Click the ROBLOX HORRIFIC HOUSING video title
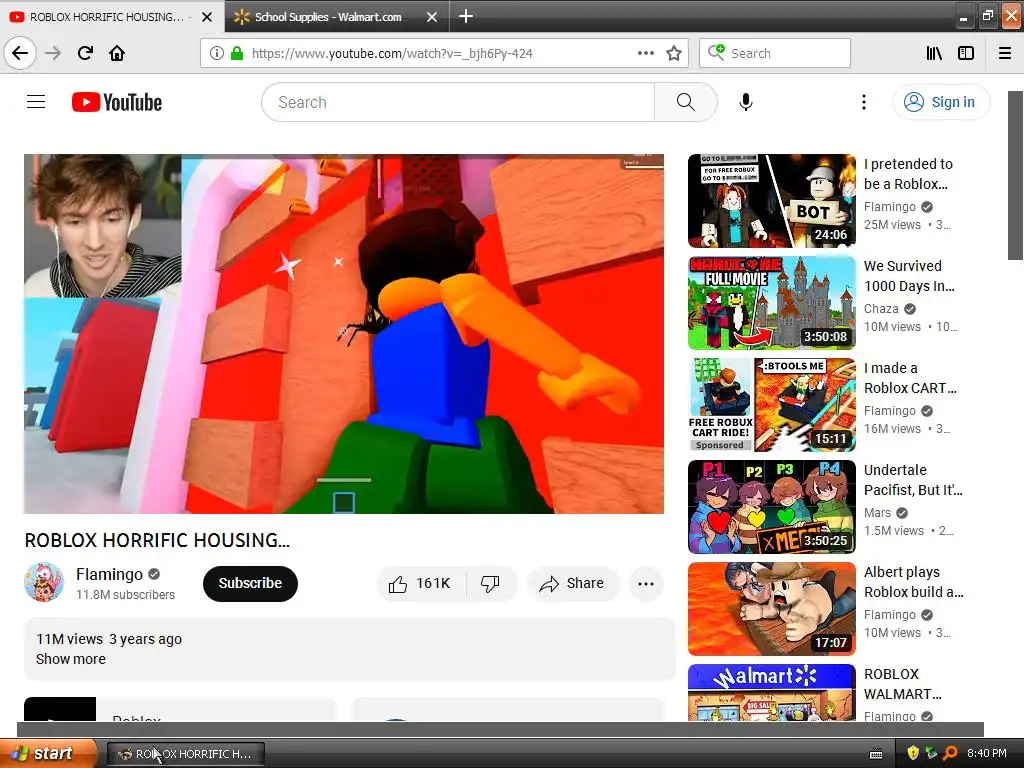This screenshot has height=768, width=1024. [x=157, y=540]
